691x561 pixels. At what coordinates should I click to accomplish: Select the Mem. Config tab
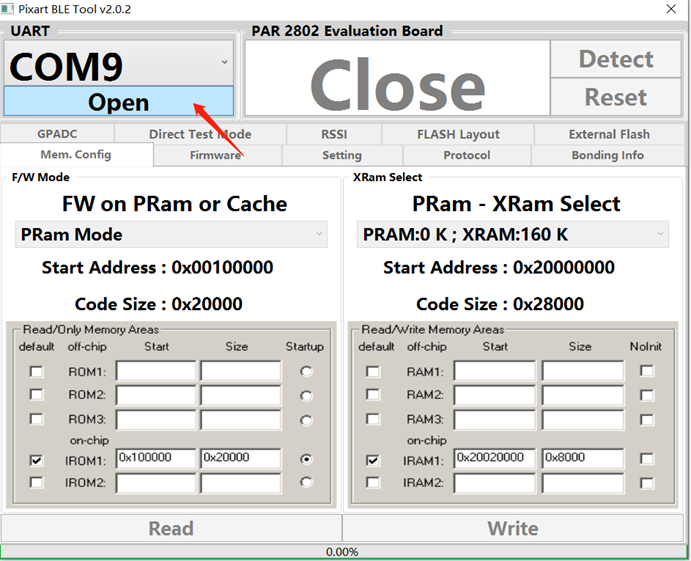tap(76, 155)
